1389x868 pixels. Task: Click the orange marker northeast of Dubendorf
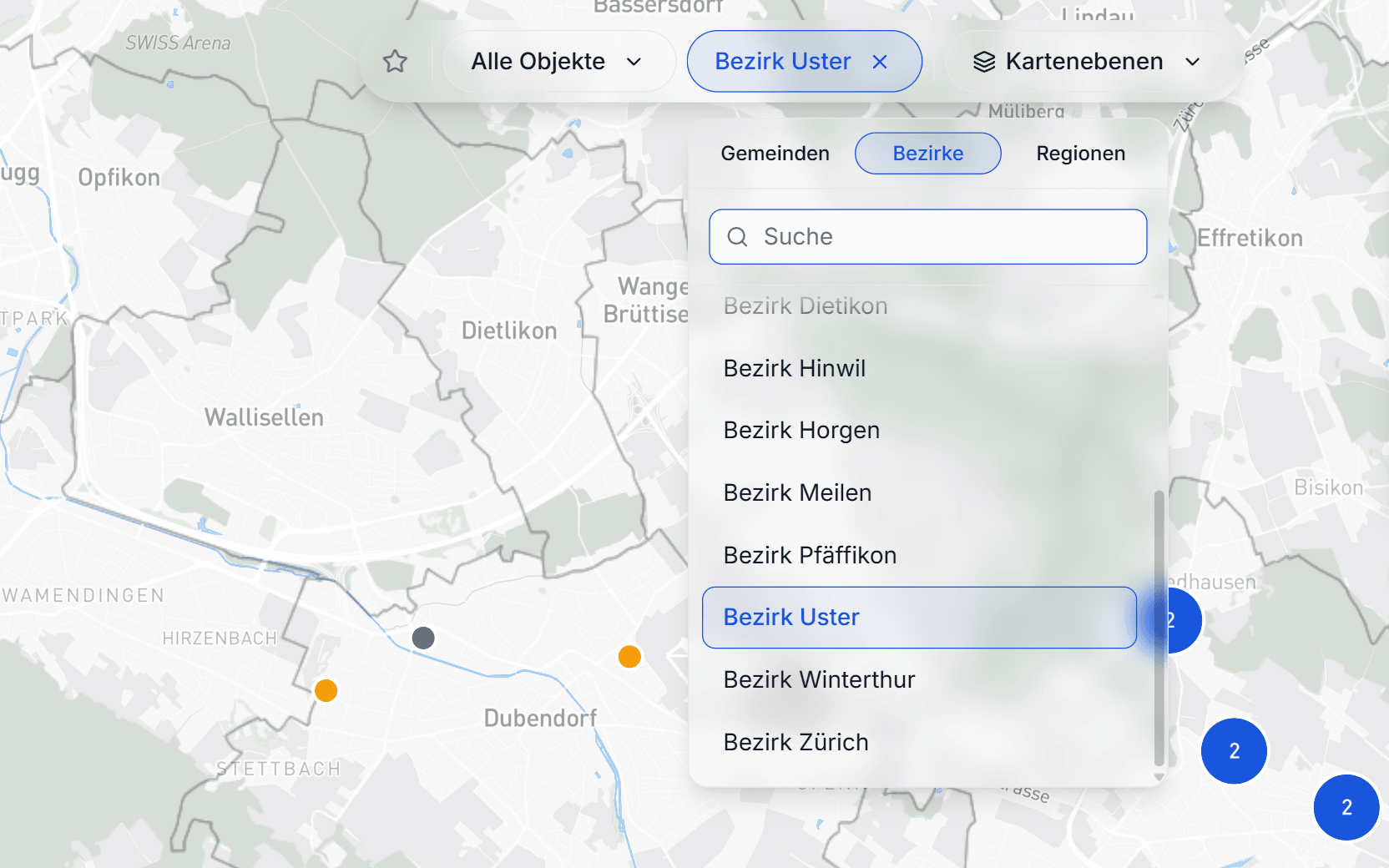pos(629,657)
